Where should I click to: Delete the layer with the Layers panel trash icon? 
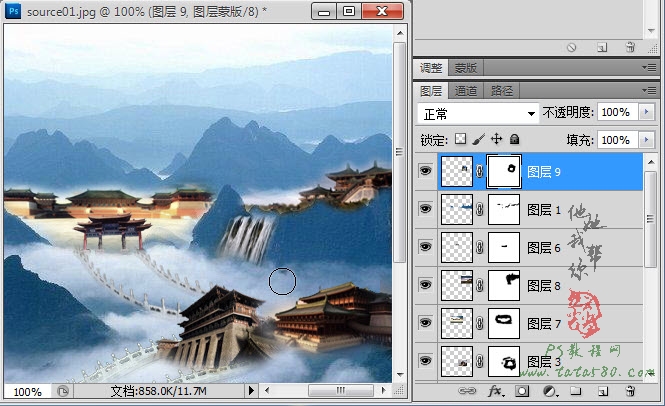point(630,391)
